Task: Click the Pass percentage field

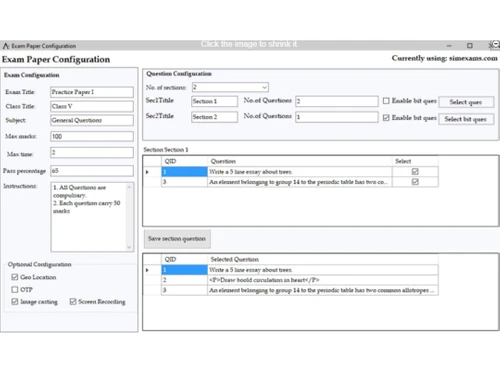Action: point(92,171)
